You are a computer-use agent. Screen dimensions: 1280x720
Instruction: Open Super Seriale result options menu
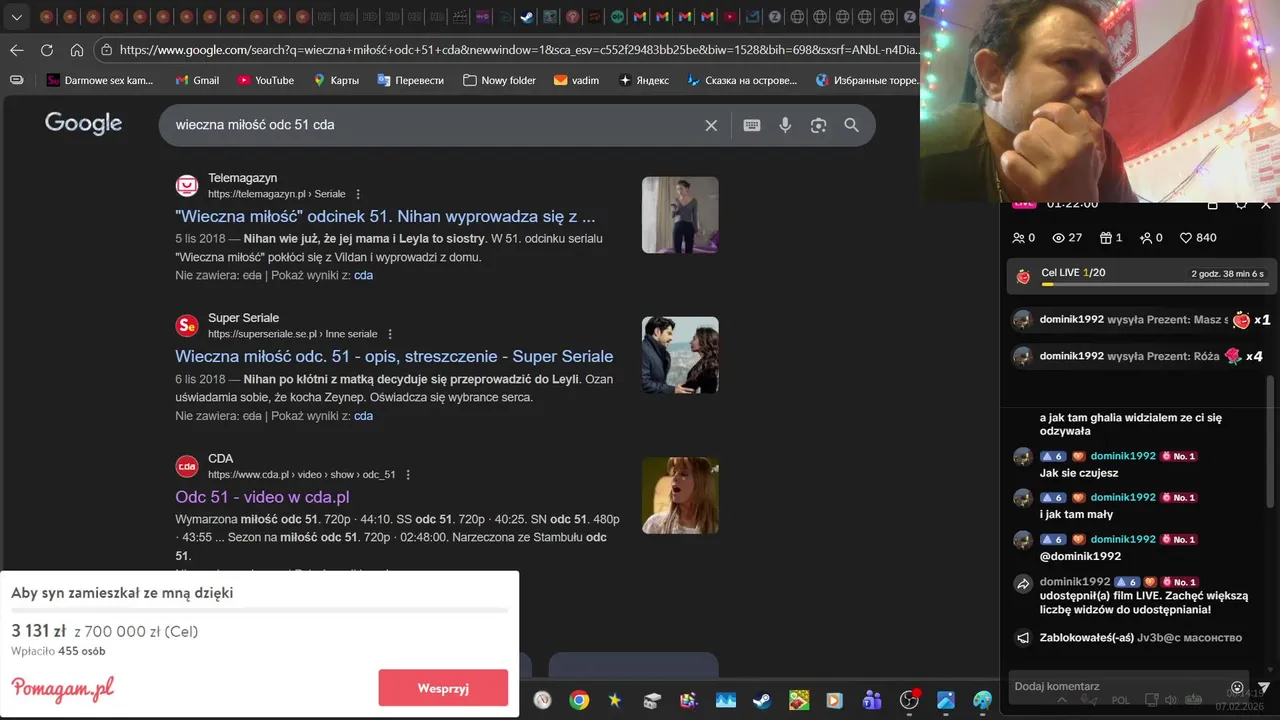coord(390,334)
